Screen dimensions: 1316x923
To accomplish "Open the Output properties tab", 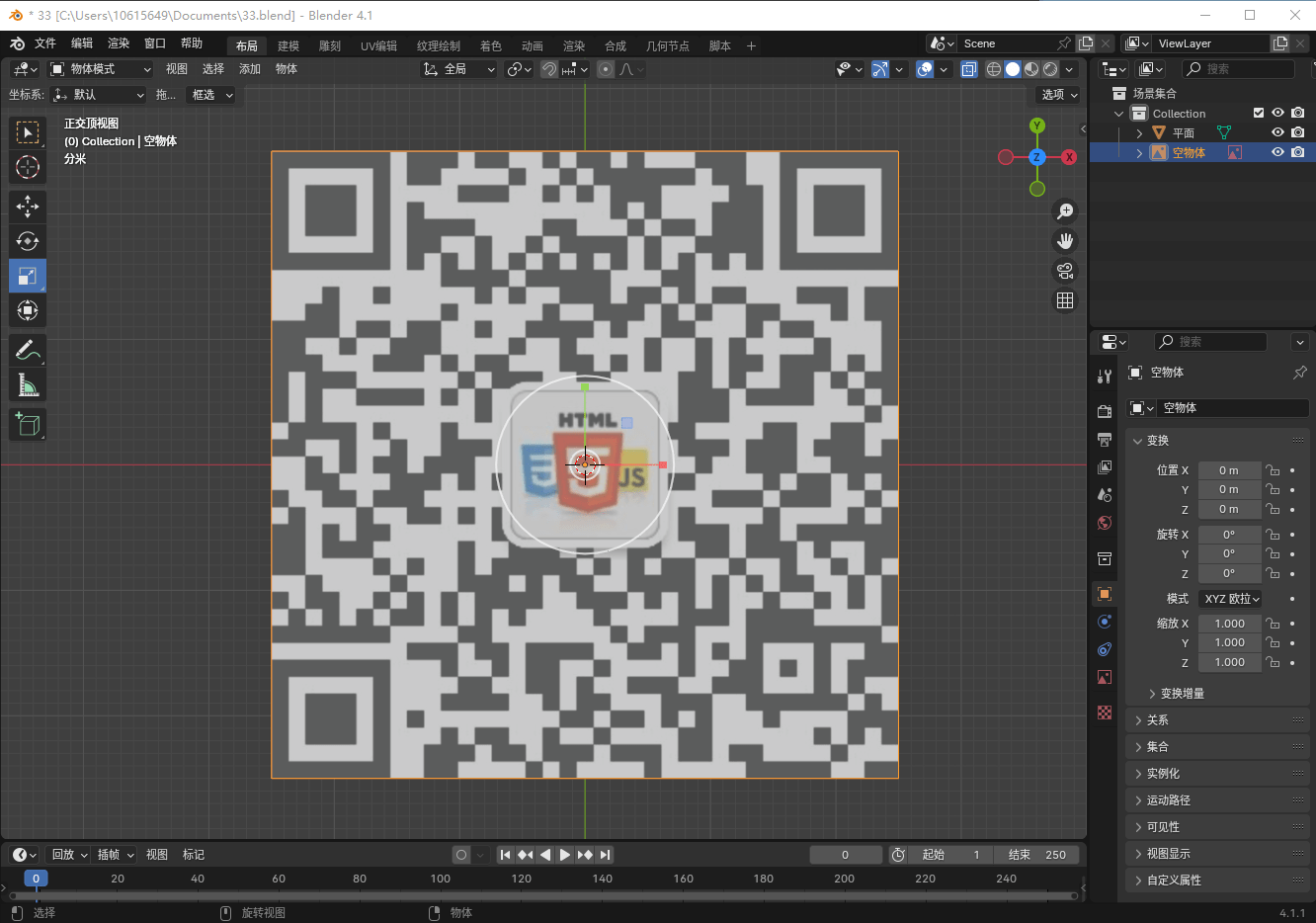I will [x=1105, y=439].
